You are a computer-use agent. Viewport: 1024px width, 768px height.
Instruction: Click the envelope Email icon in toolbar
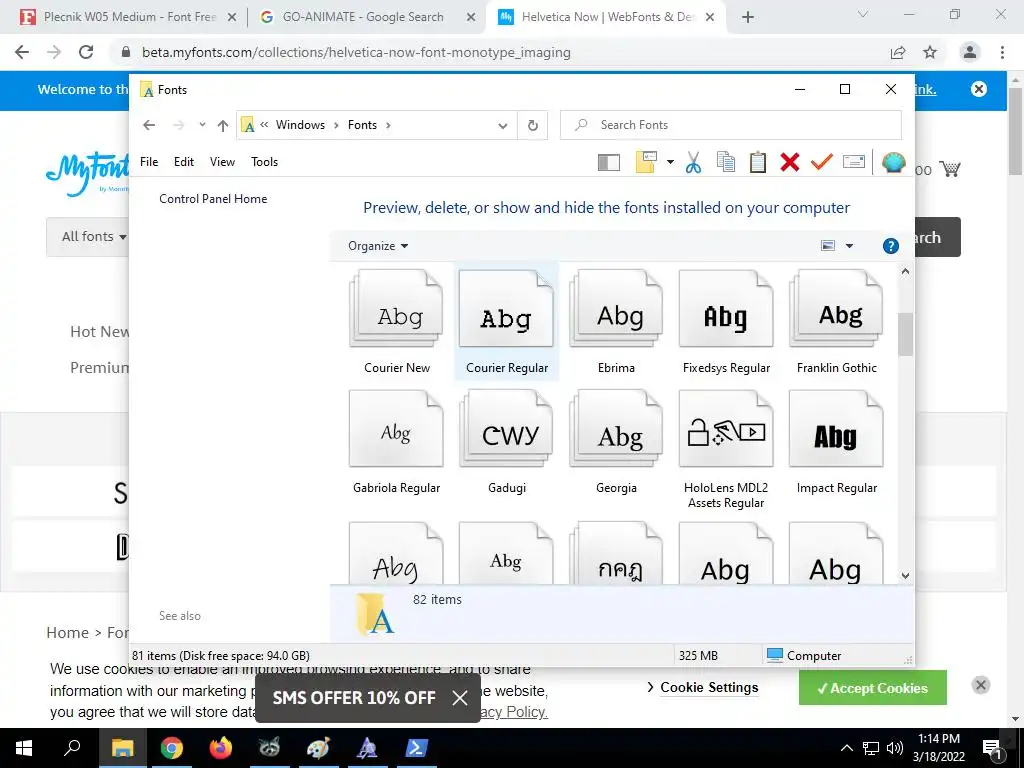pyautogui.click(x=854, y=161)
